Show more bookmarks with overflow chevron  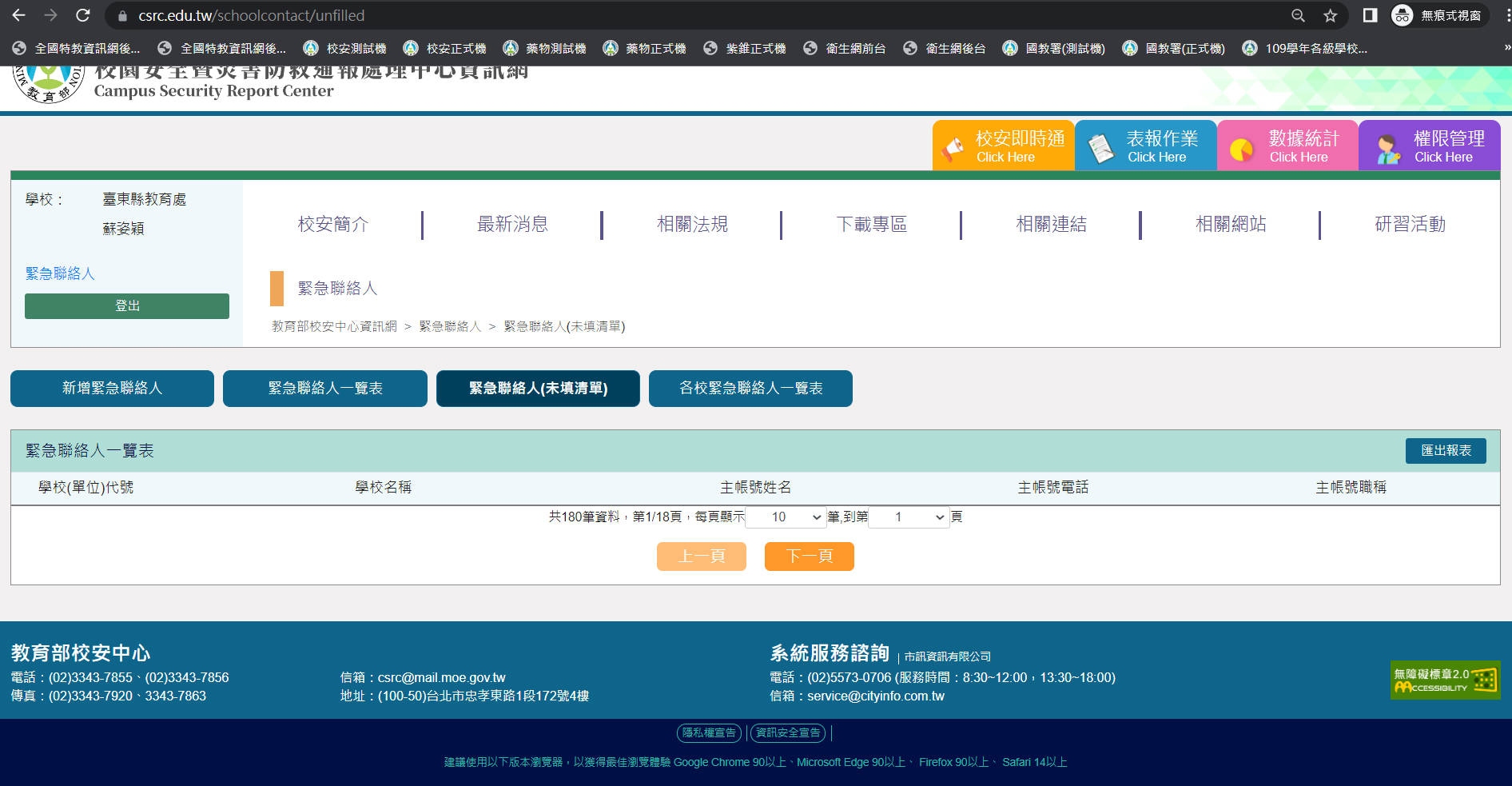click(x=1506, y=48)
